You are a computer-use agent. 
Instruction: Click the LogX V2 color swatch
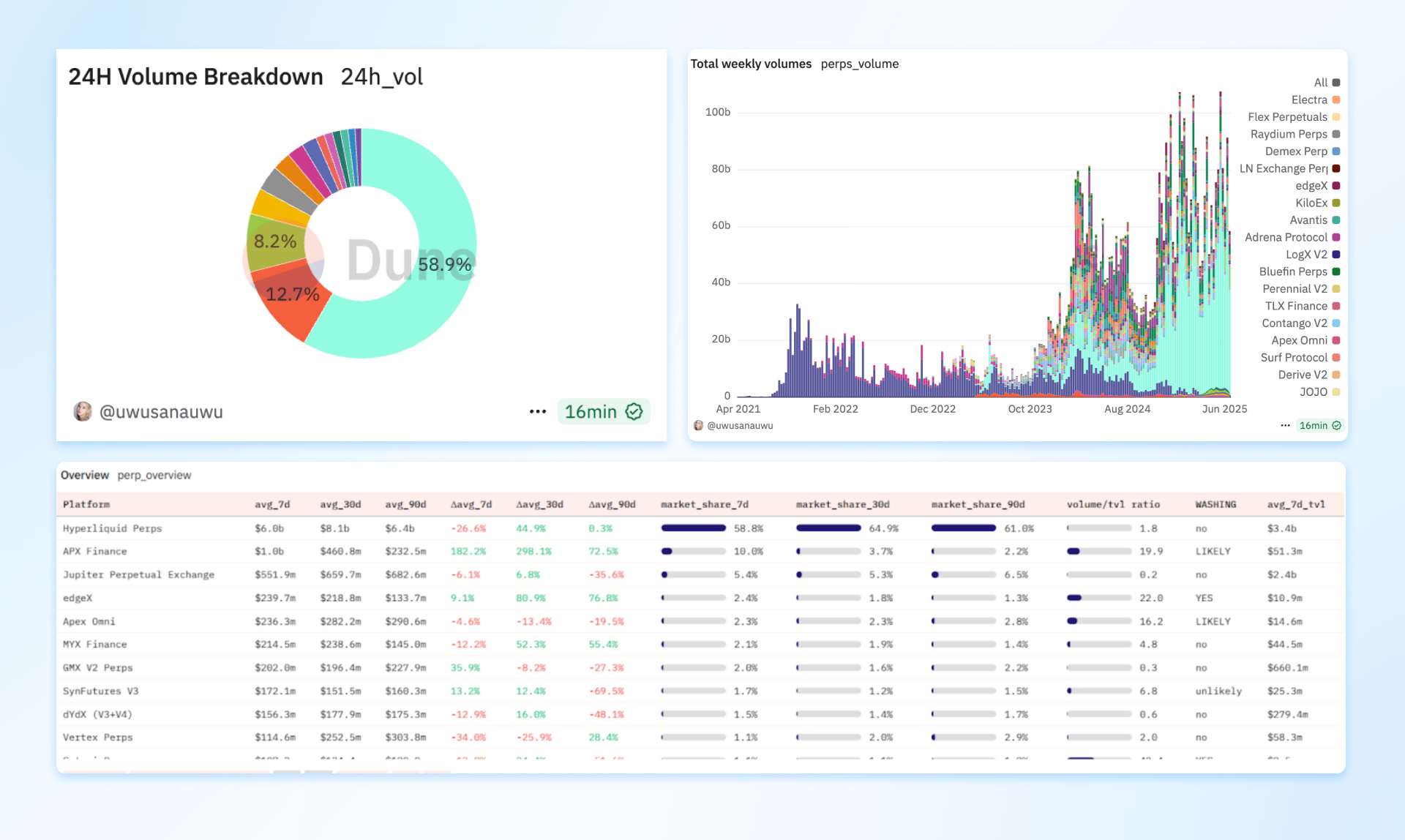point(1336,255)
